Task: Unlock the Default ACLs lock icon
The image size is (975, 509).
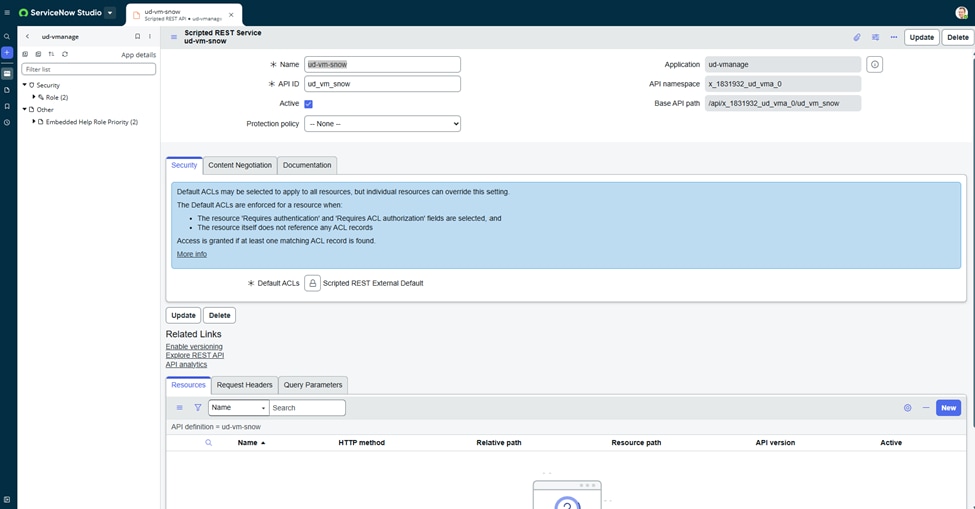Action: tap(312, 283)
